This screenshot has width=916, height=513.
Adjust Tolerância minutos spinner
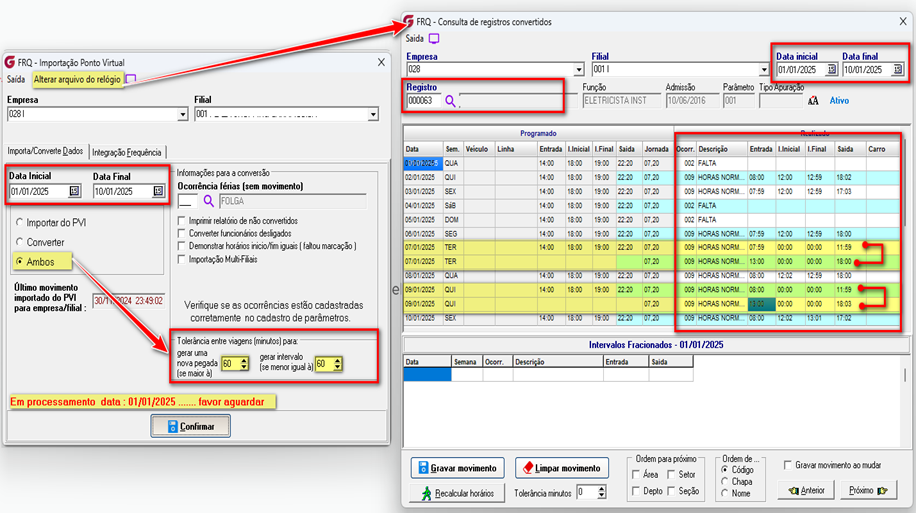[x=601, y=493]
